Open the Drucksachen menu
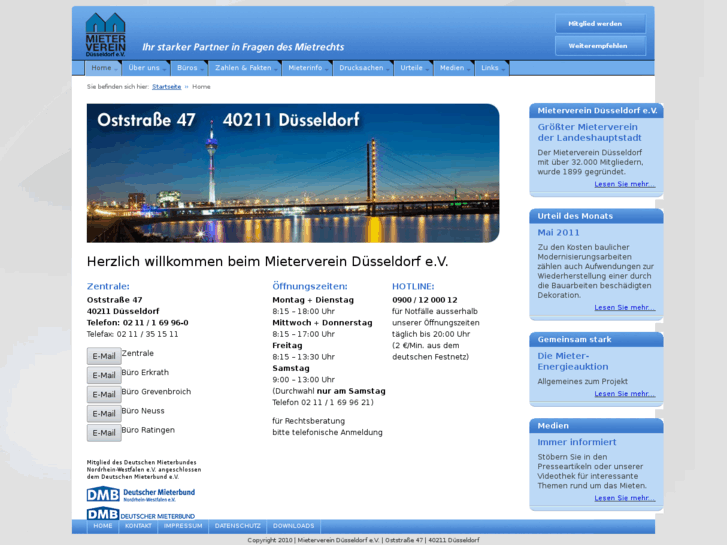The height and width of the screenshot is (545, 727). [363, 68]
